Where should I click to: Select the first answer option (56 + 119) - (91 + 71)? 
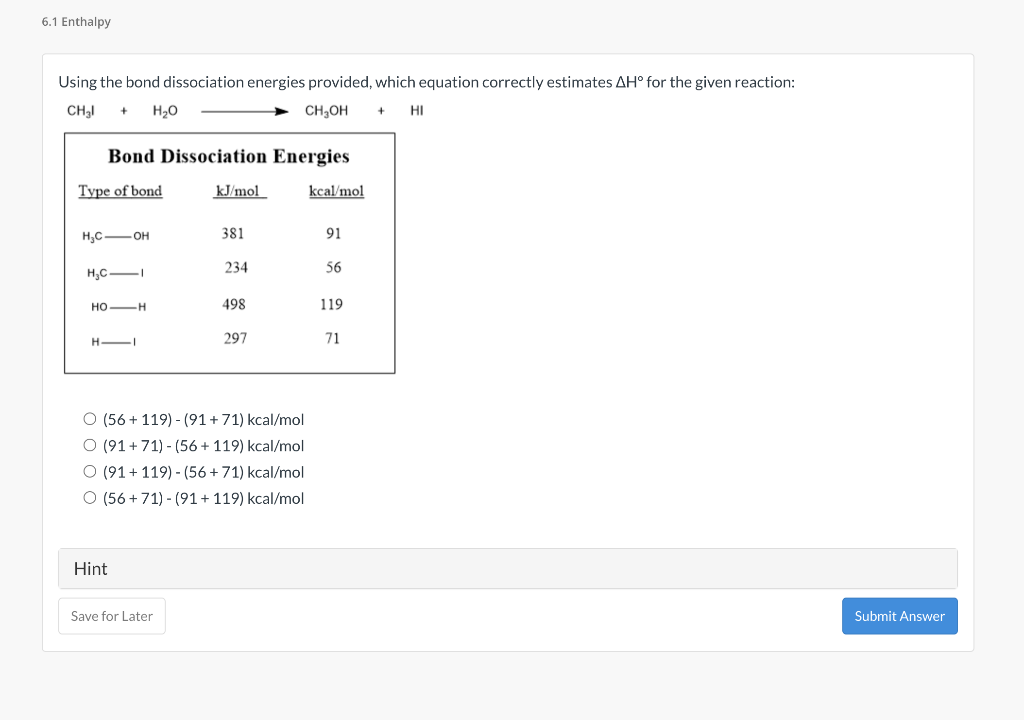89,419
